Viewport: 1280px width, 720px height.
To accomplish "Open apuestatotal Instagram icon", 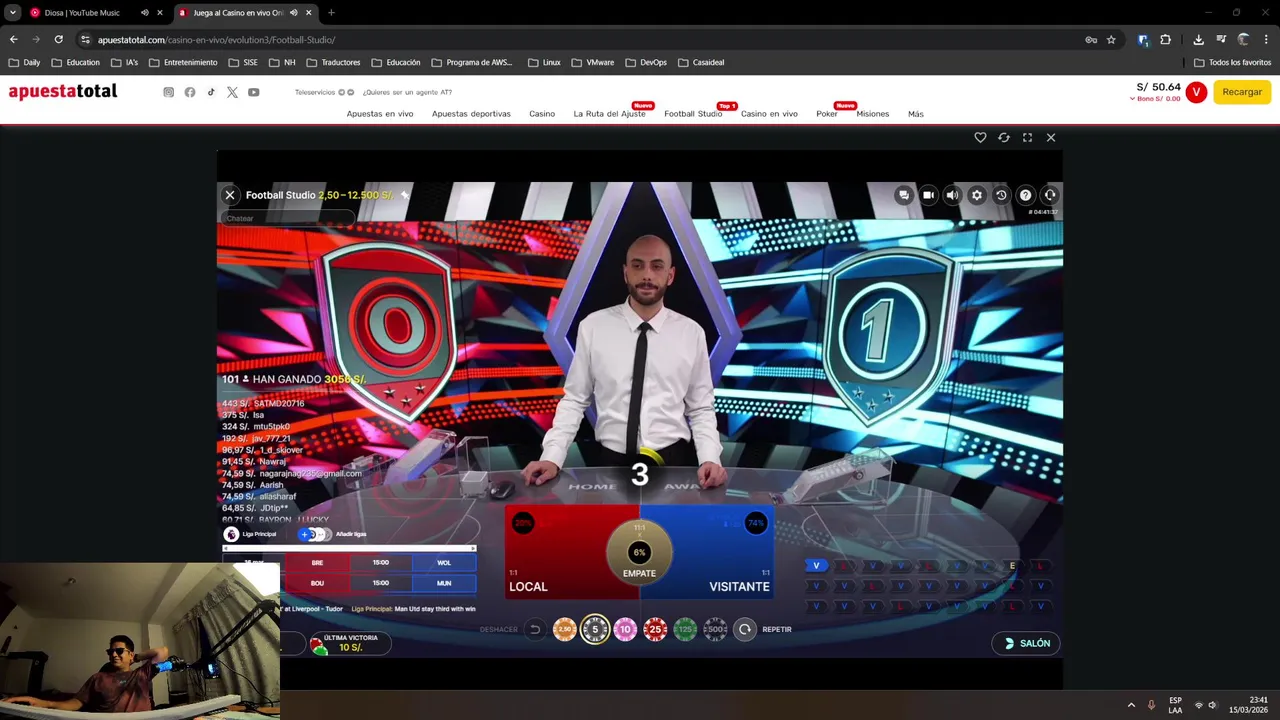I will click(168, 92).
